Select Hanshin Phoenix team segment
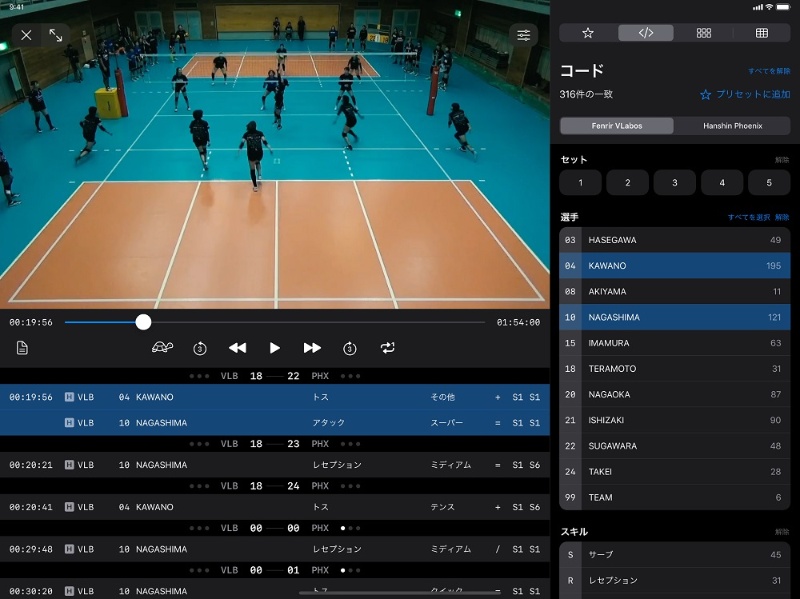This screenshot has height=599, width=800. click(x=732, y=126)
